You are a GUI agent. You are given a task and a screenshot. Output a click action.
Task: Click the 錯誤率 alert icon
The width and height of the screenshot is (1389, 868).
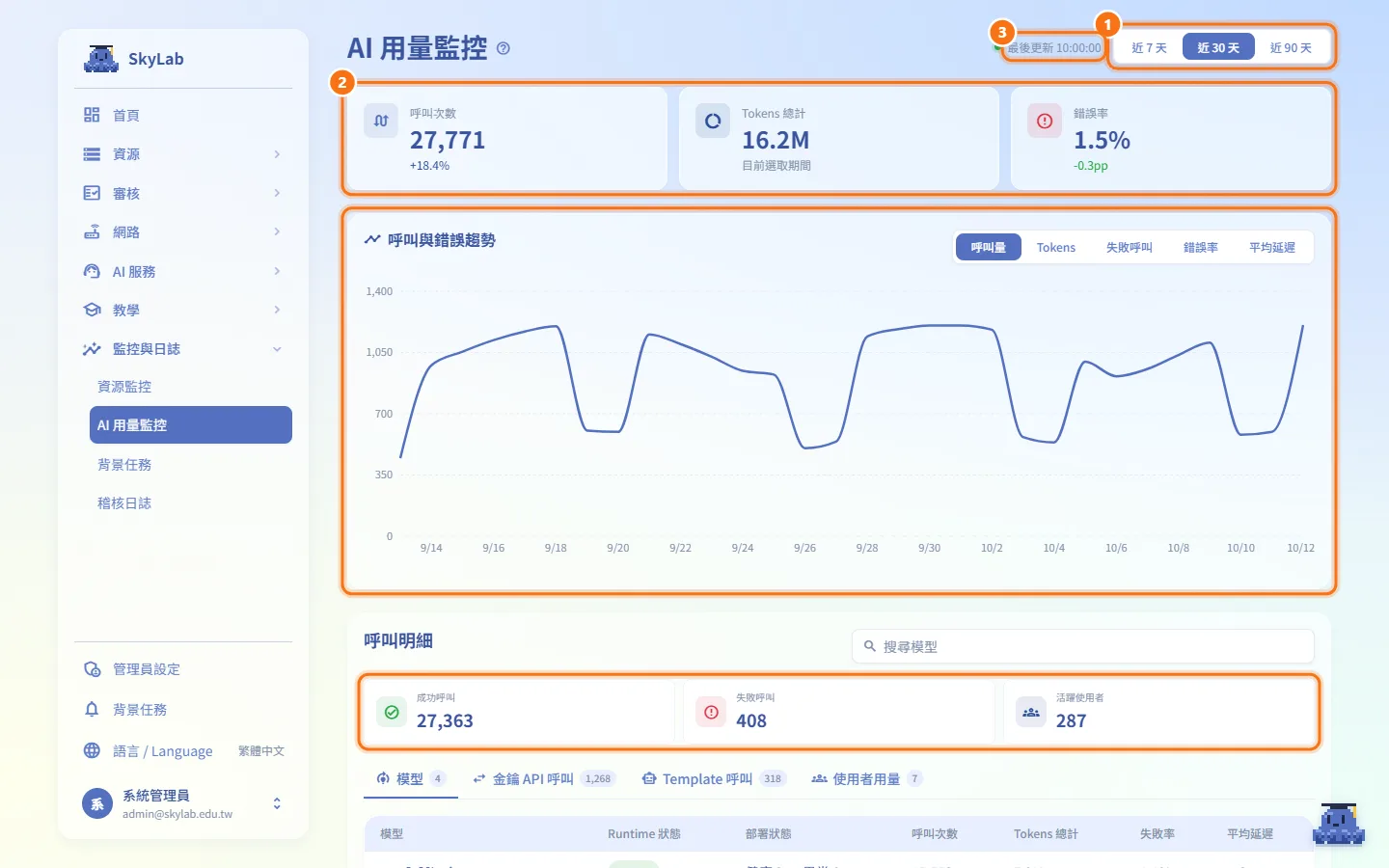tap(1045, 122)
